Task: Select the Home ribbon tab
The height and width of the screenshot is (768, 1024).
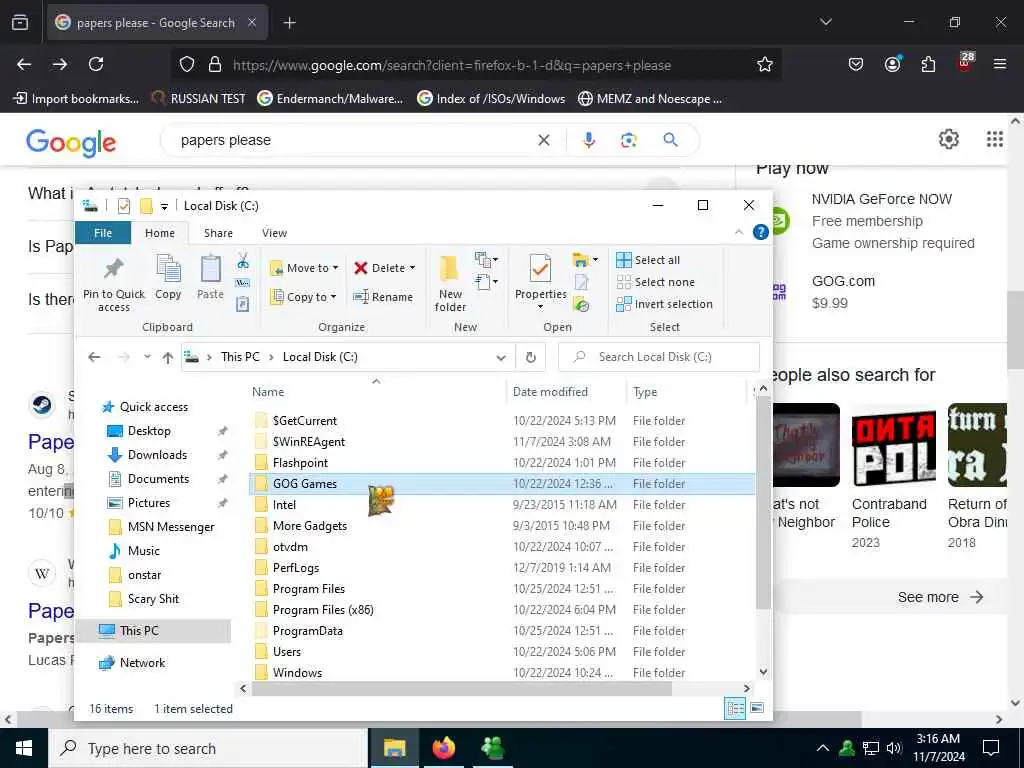Action: (160, 233)
